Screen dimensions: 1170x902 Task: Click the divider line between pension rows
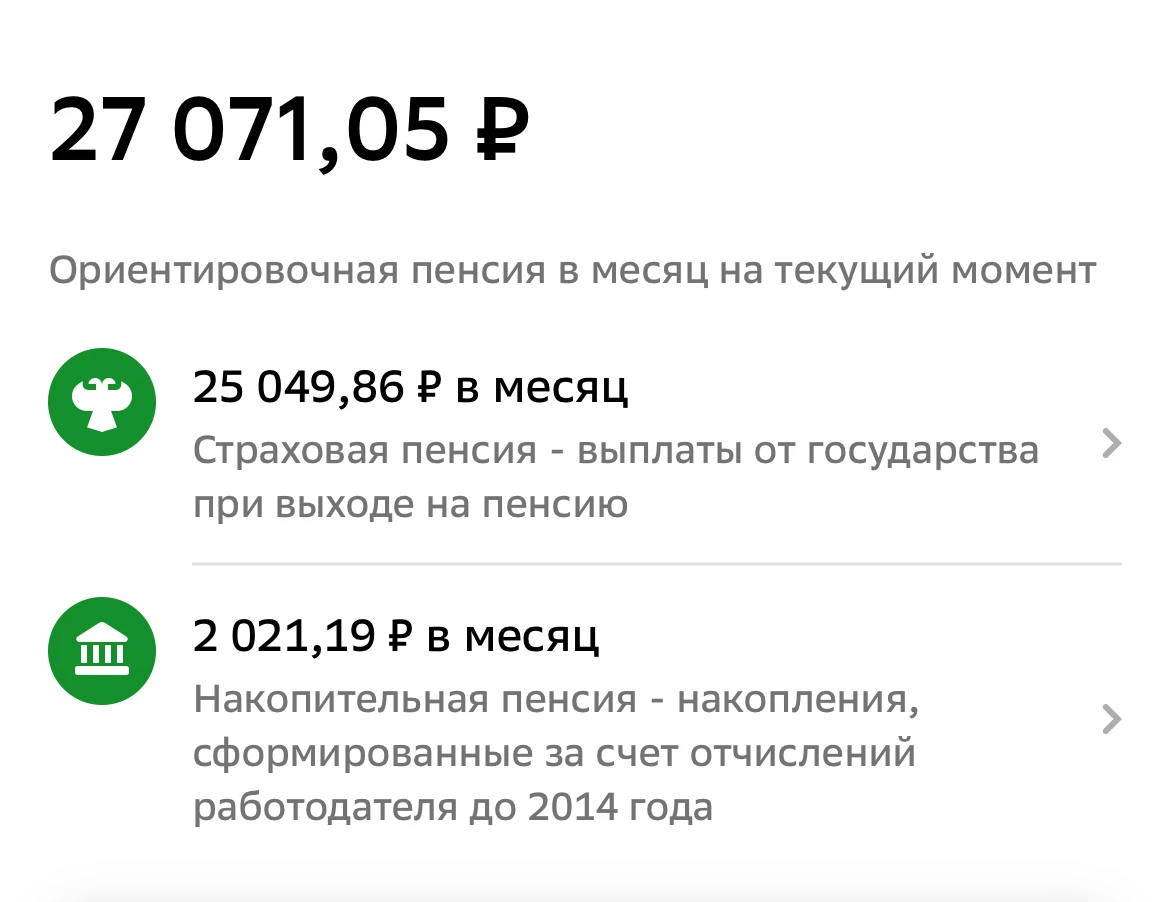[x=656, y=564]
